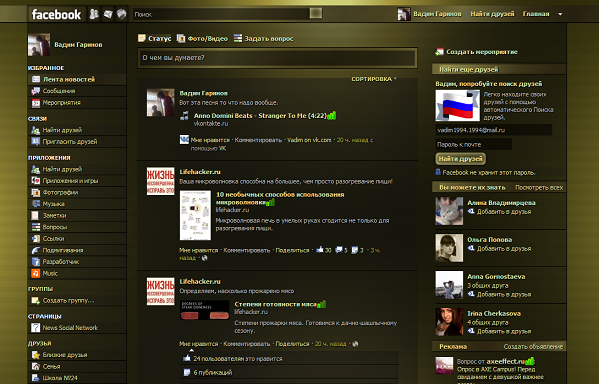Click the shares count on microwave post
599x384 pixels.
357,250
